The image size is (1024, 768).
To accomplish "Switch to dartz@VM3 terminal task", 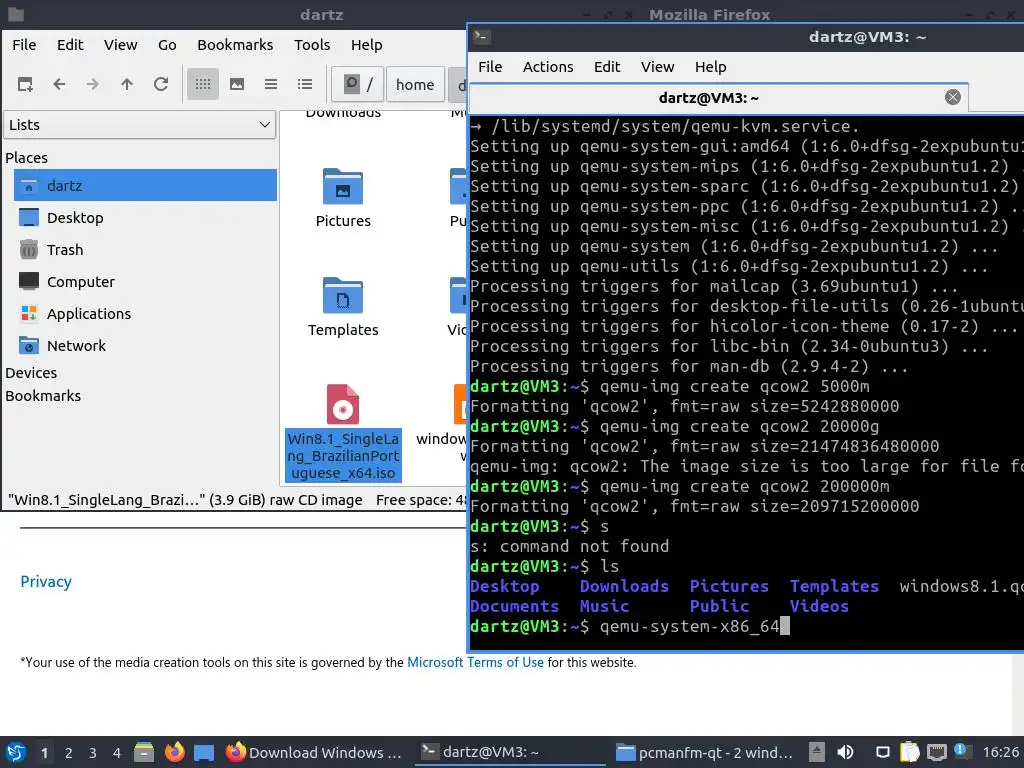I will (511, 752).
